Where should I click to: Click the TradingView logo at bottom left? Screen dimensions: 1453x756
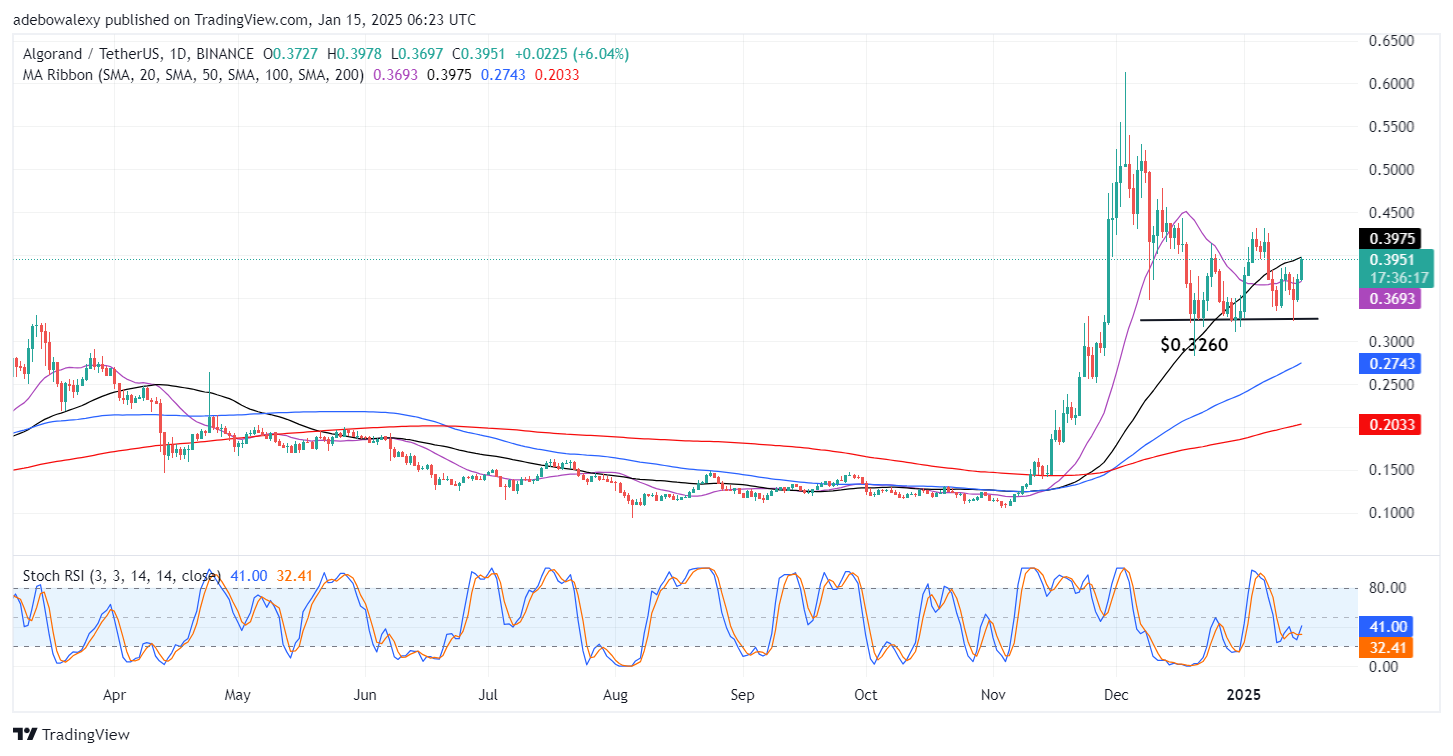click(x=71, y=735)
